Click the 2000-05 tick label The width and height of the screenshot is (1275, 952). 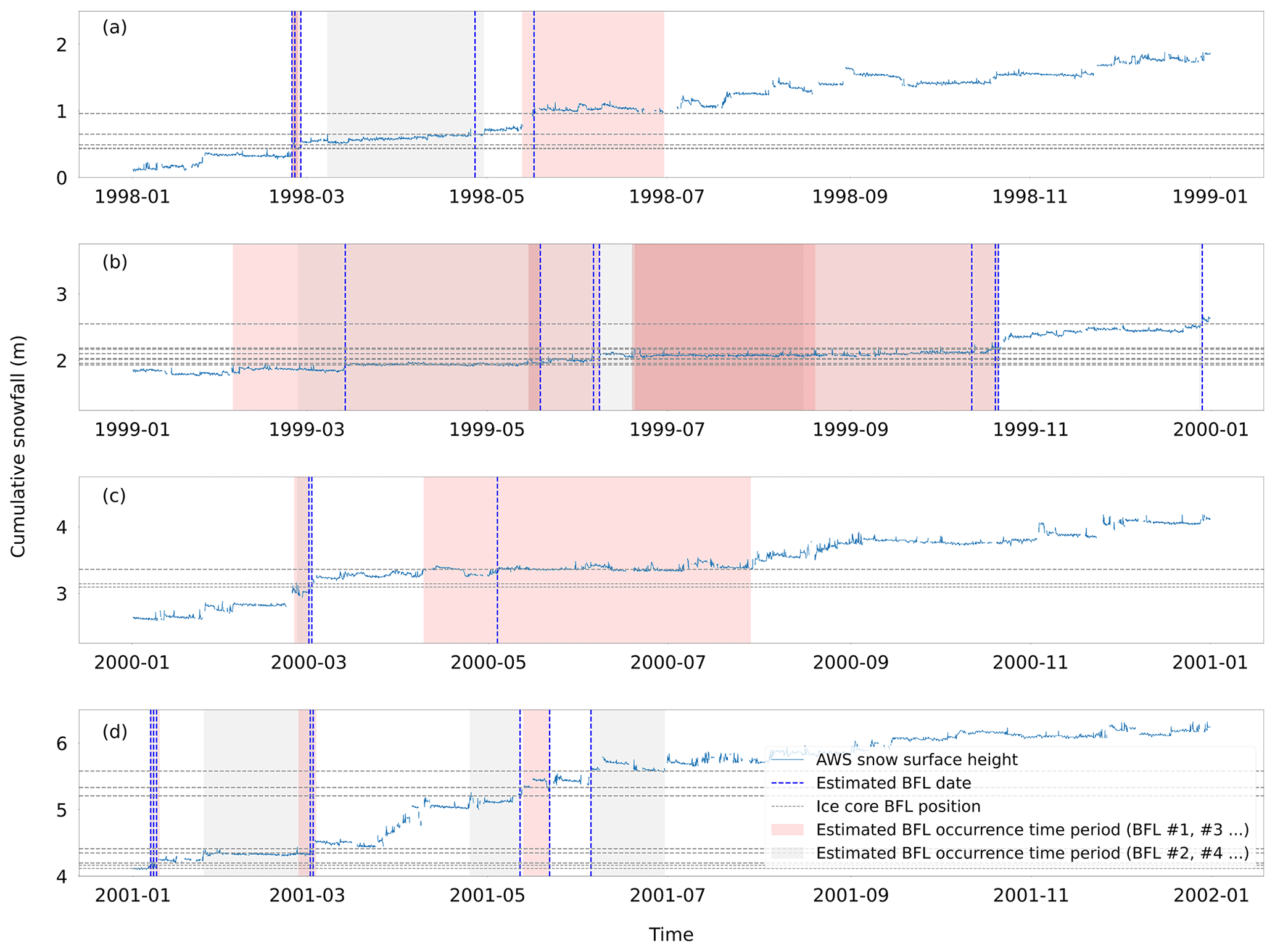coord(488,663)
